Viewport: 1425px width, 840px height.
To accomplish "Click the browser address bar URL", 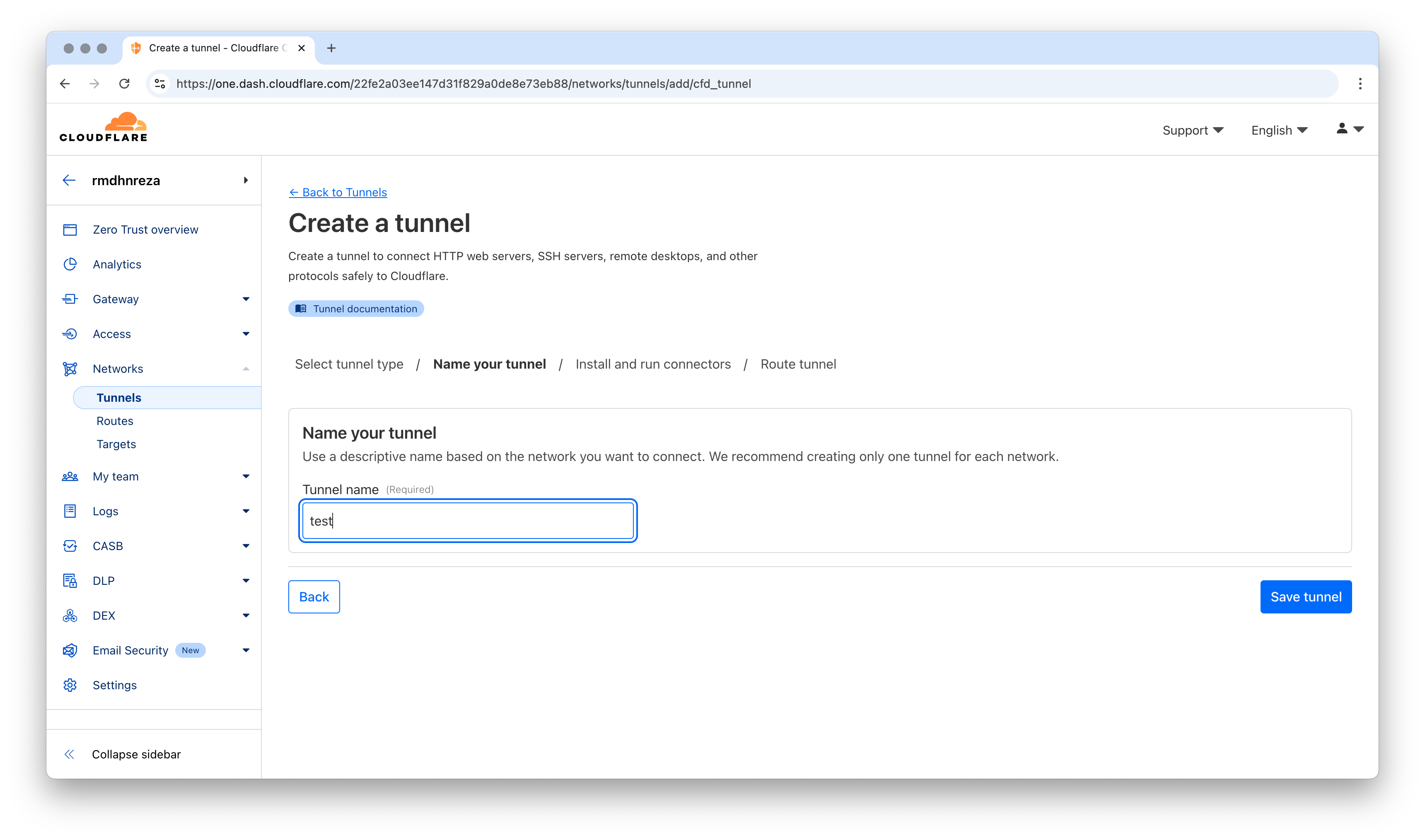I will point(464,84).
